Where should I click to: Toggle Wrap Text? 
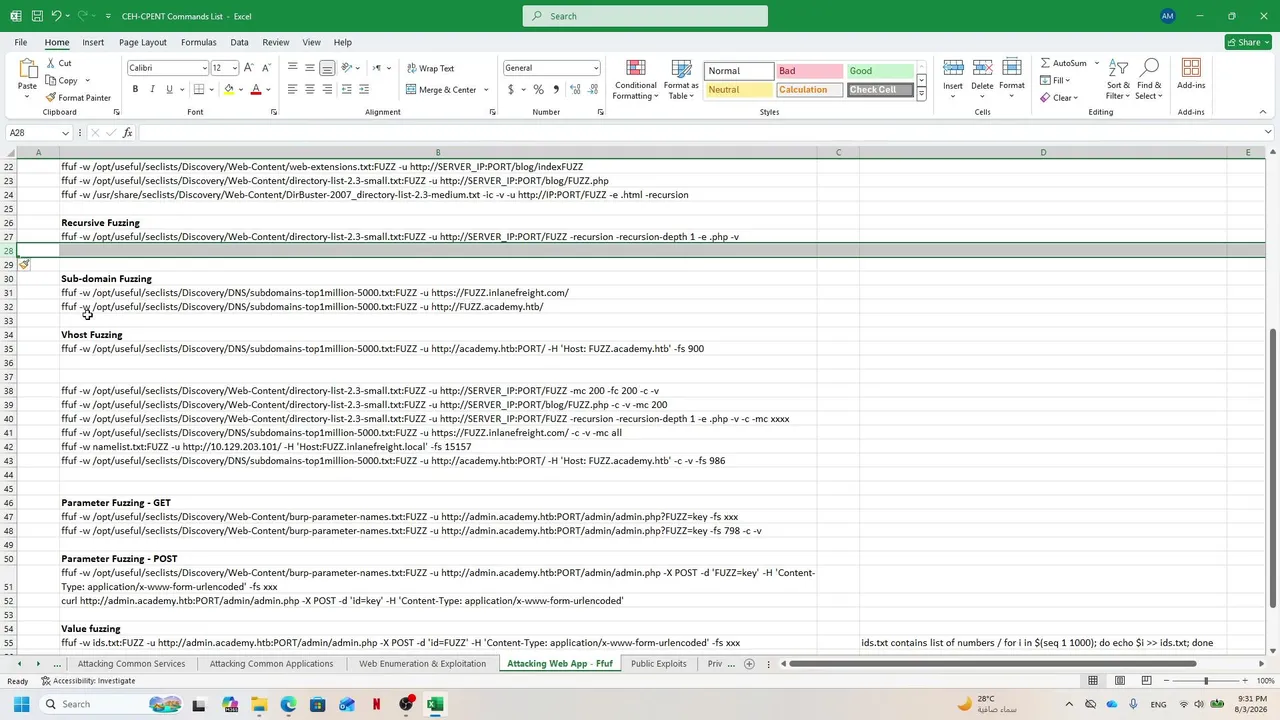coord(430,68)
